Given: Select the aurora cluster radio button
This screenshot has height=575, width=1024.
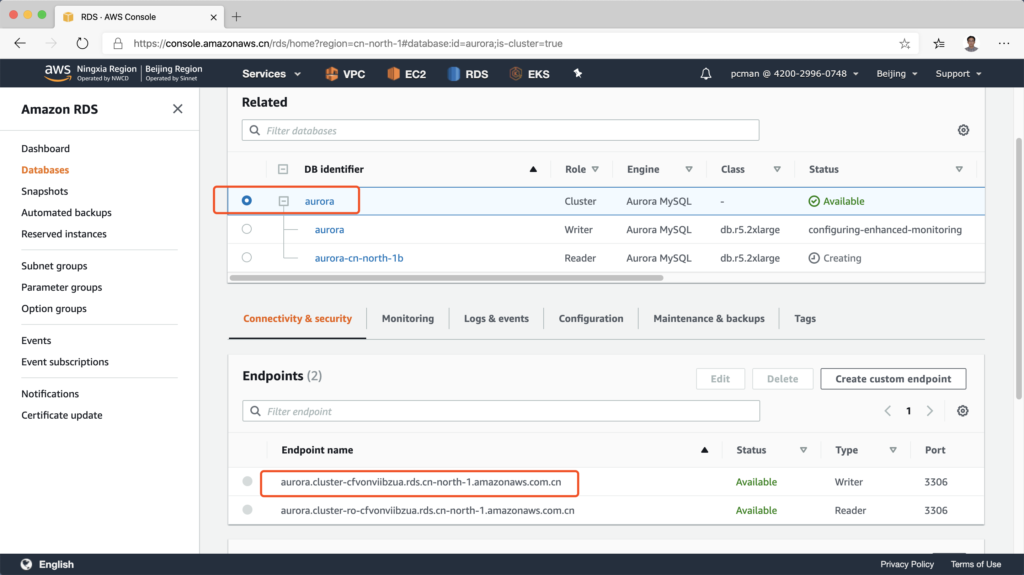Looking at the screenshot, I should 247,201.
